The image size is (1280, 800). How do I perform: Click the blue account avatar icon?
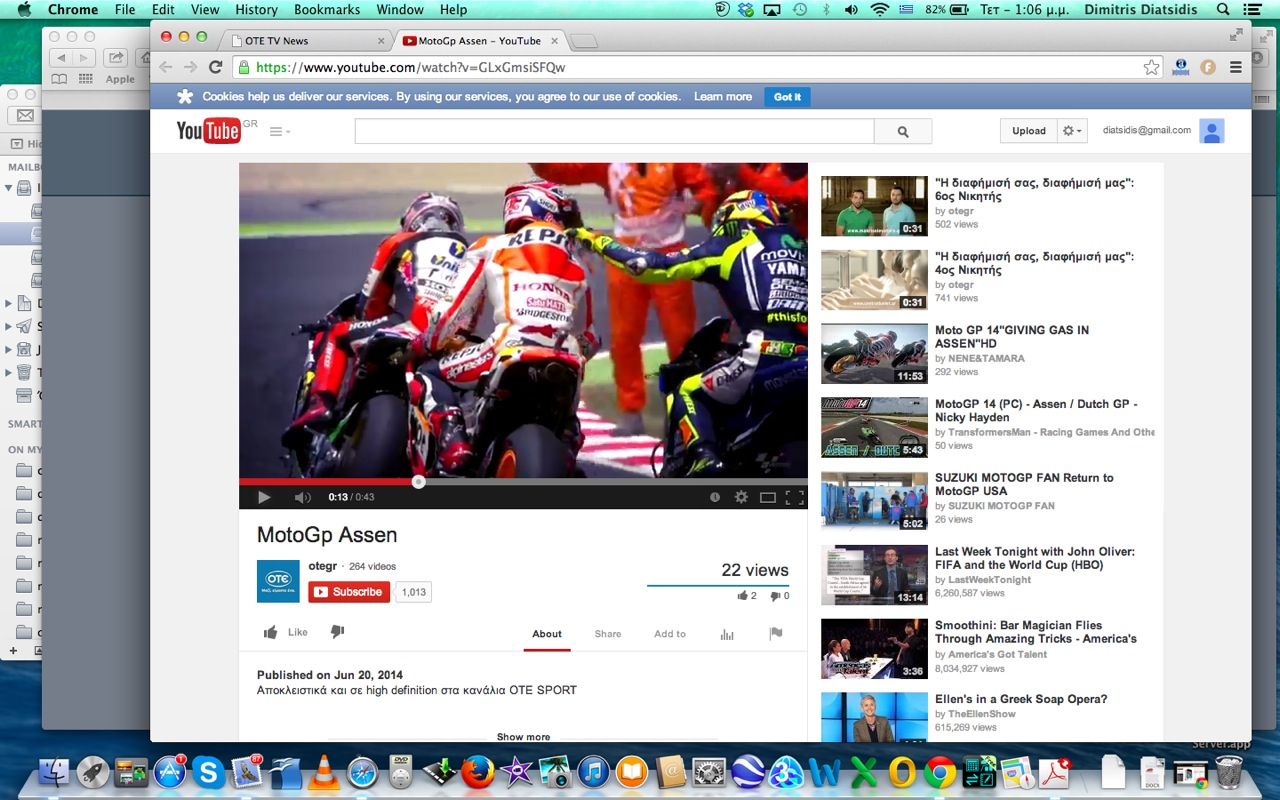[1212, 131]
